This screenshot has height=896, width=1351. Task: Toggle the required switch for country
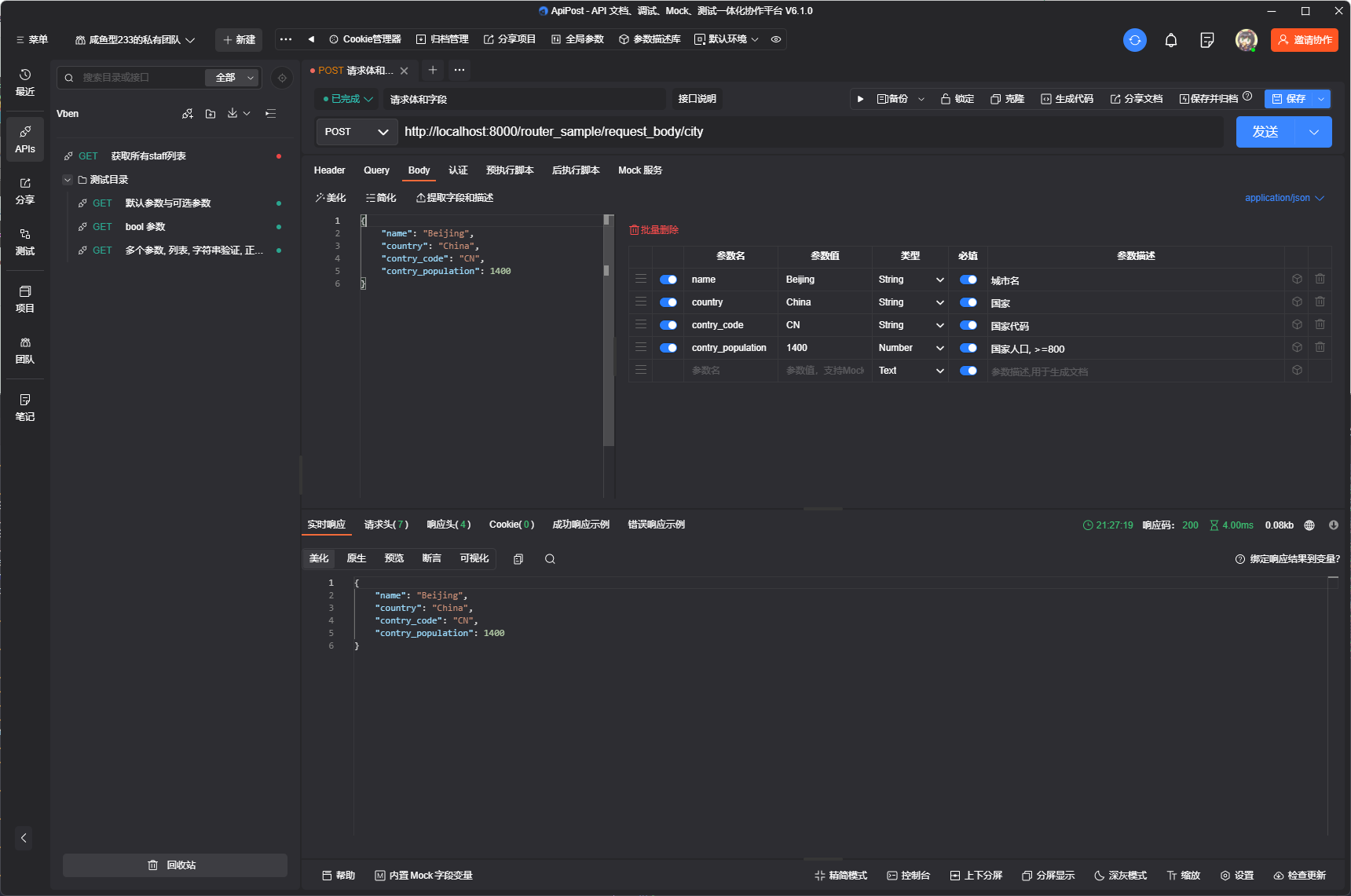coord(968,302)
